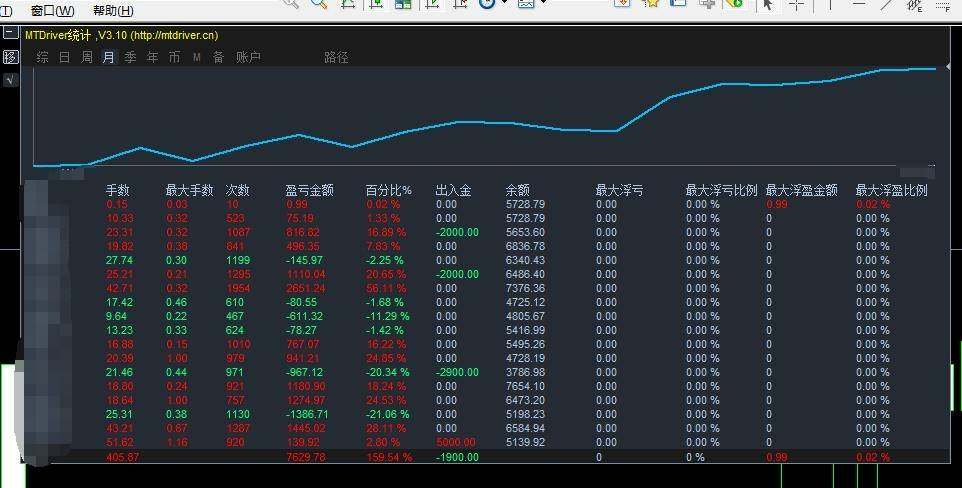Toggle the √ check icon on left edge
The image size is (962, 488).
coord(10,79)
